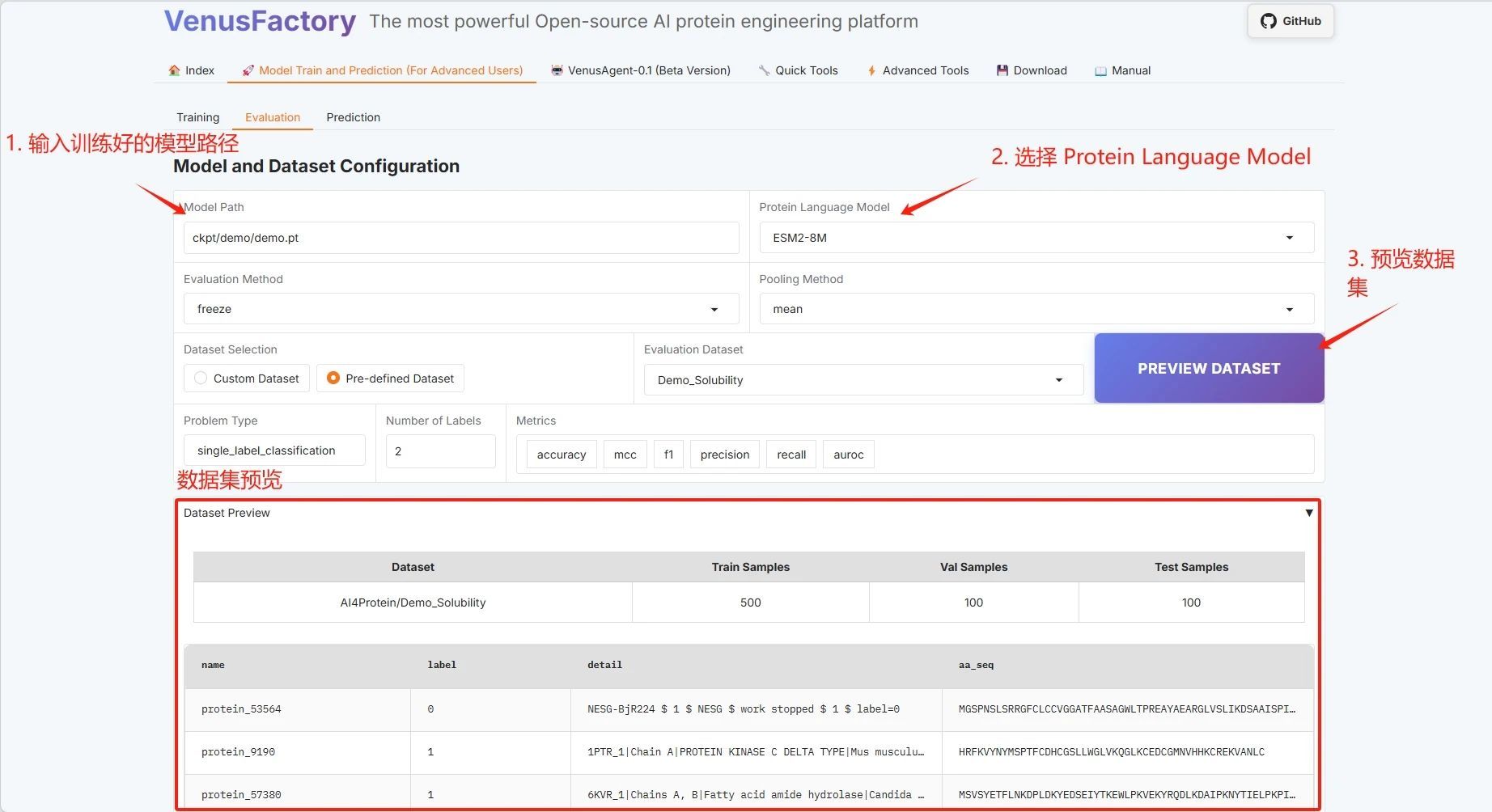Open the Pooling Method mean dropdown
1492x812 pixels.
[1036, 309]
